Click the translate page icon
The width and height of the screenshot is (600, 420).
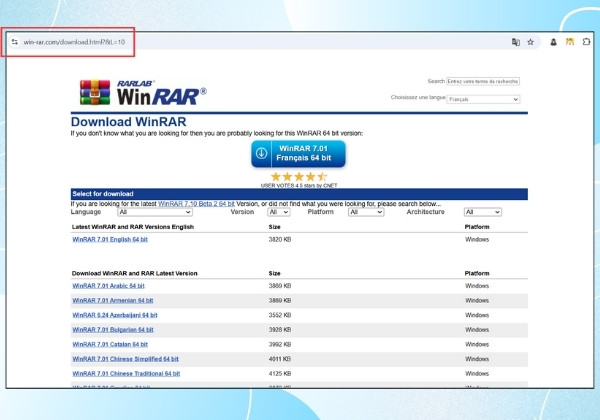pos(515,42)
